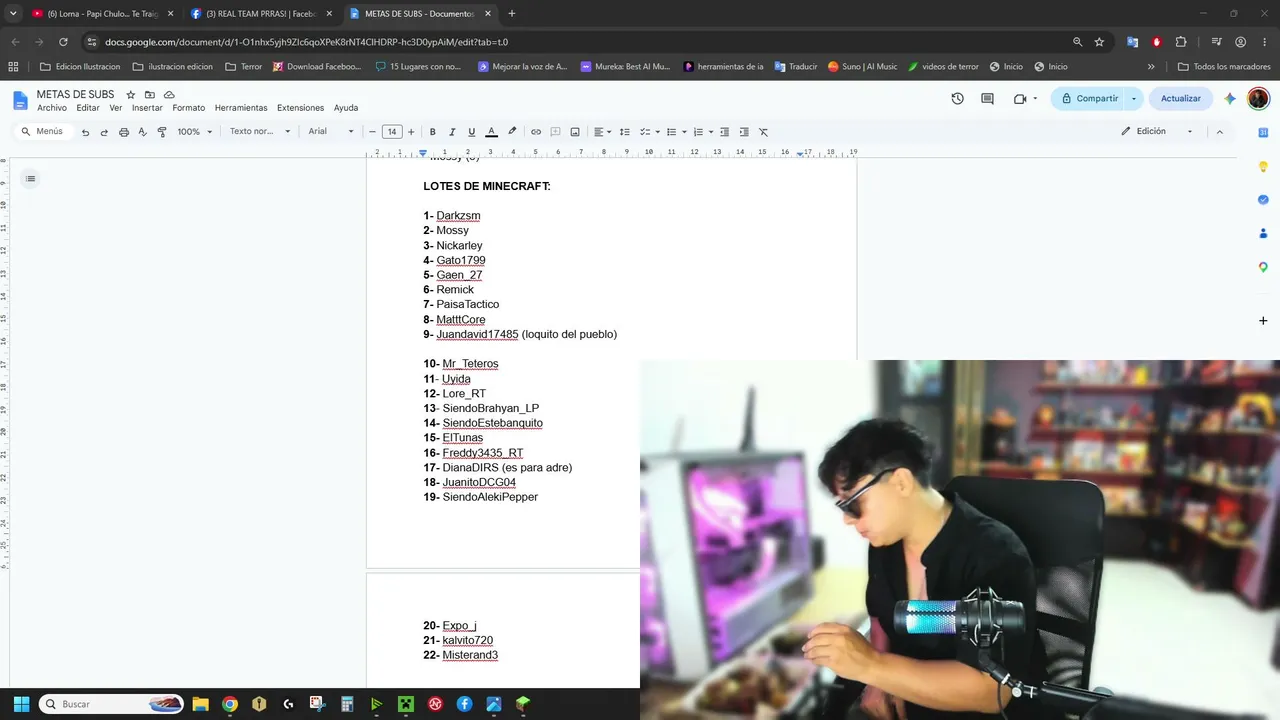The width and height of the screenshot is (1280, 720).
Task: Redo the last undone action
Action: pyautogui.click(x=104, y=132)
